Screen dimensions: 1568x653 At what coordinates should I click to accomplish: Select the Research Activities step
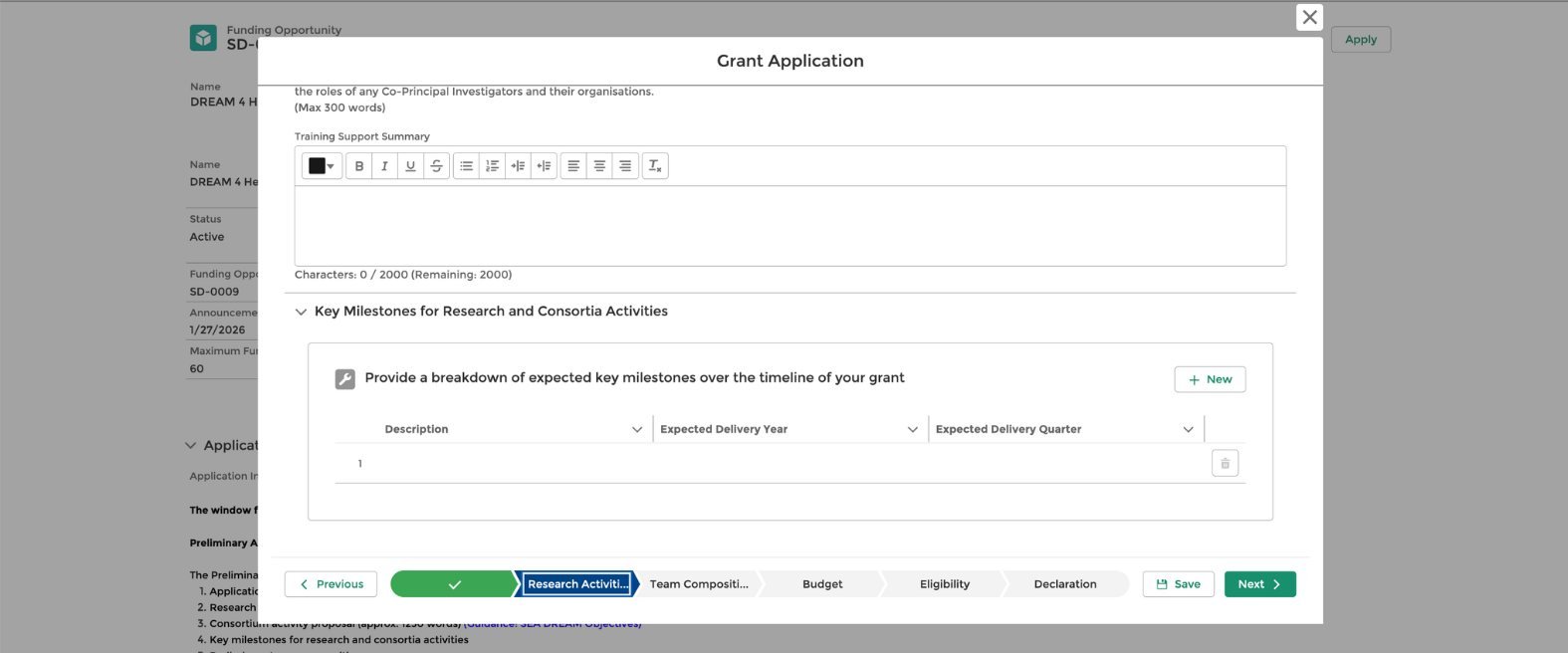(577, 584)
